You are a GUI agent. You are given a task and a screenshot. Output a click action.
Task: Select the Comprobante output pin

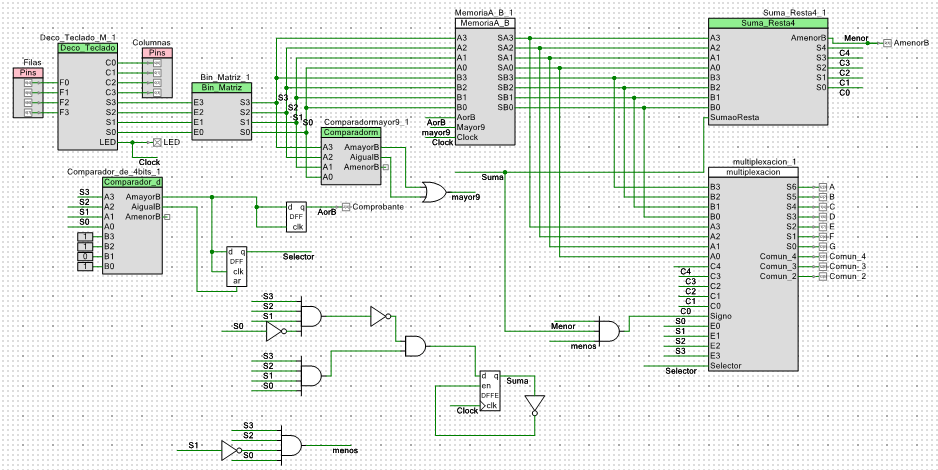click(x=345, y=206)
